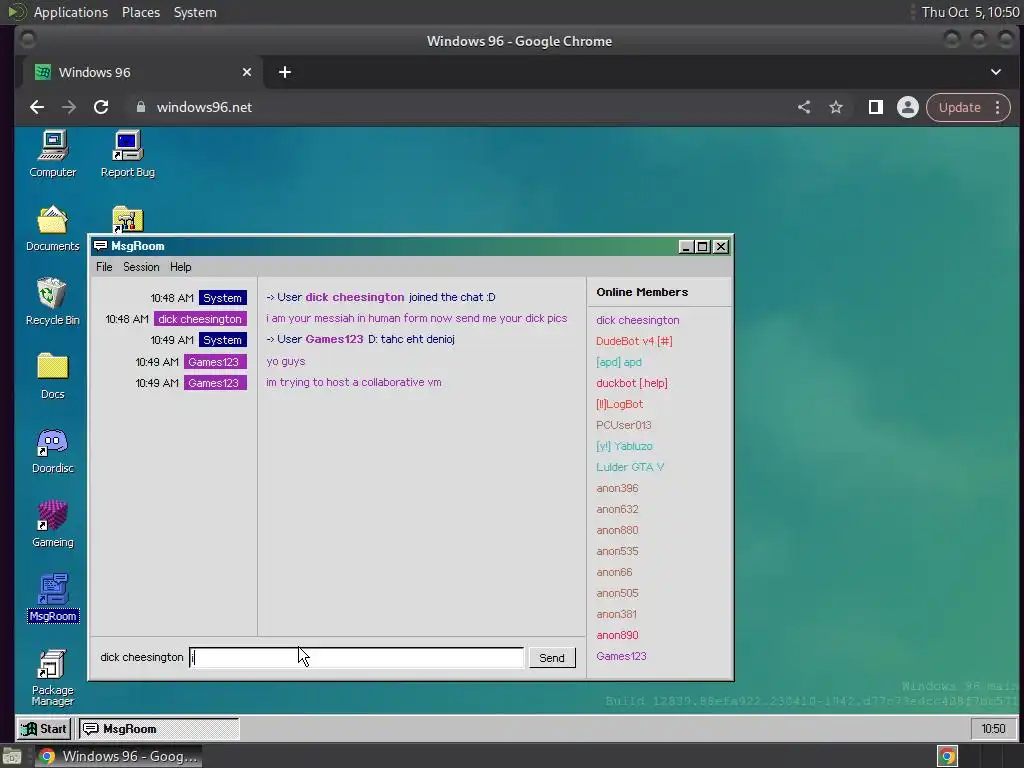Select dick cheesington in Online Members
This screenshot has height=768, width=1024.
pyautogui.click(x=637, y=320)
